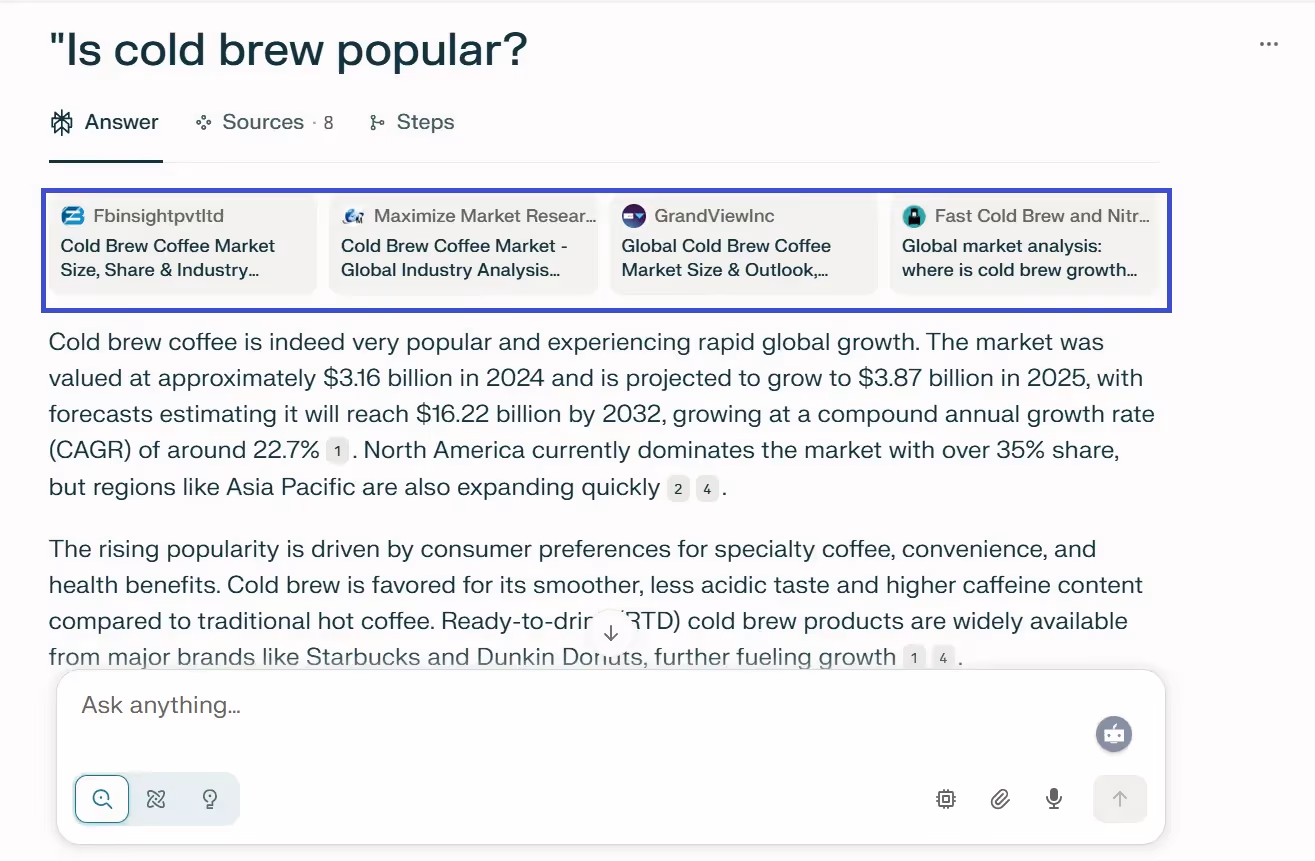Select the lightbulb suggestion icon
Image resolution: width=1315 pixels, height=861 pixels.
click(x=209, y=799)
